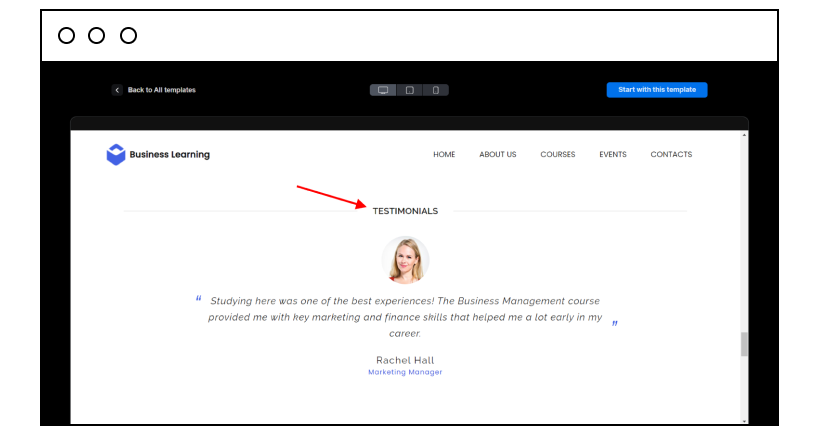Click the scrollbar down arrow
Screen dimensions: 818x436
(x=744, y=421)
